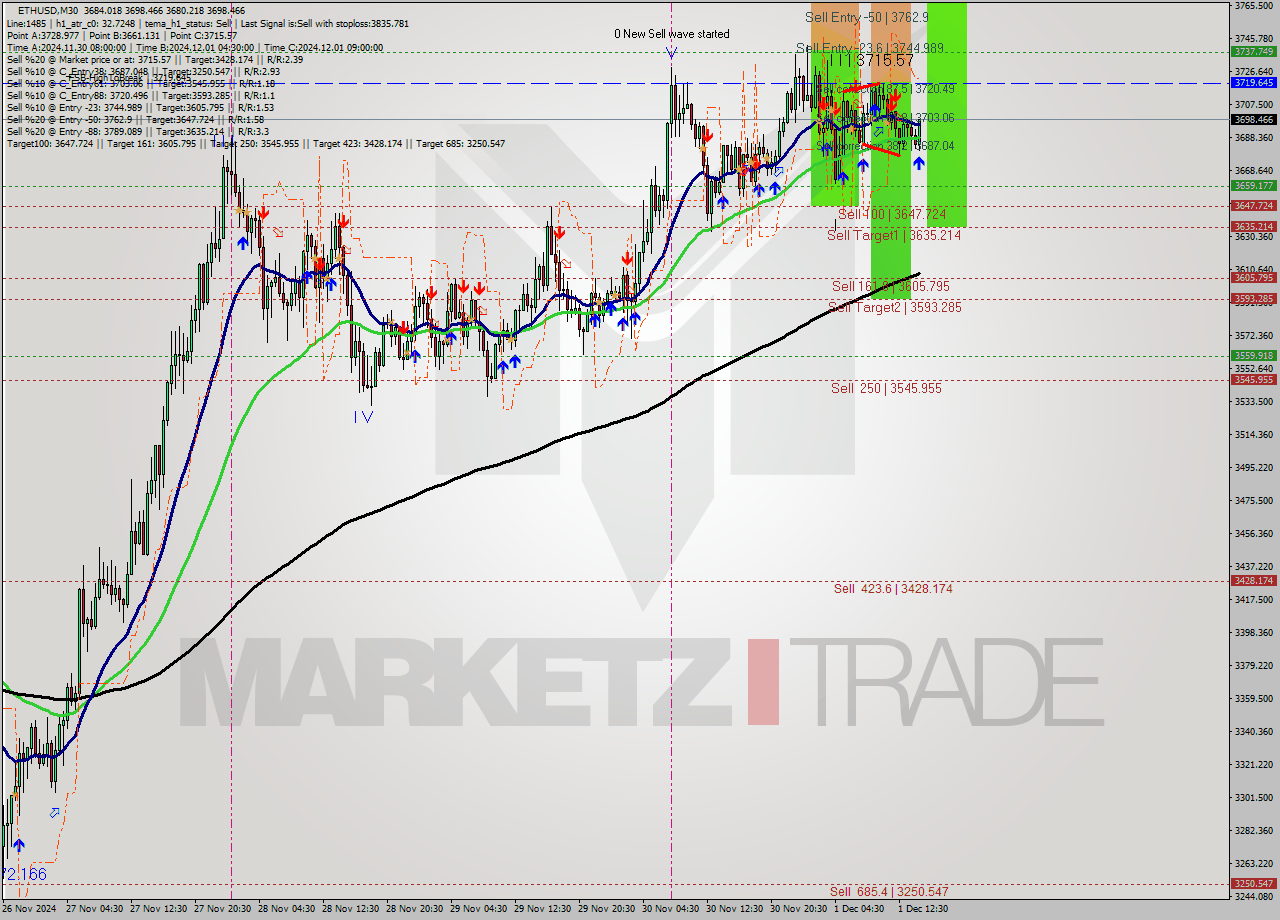This screenshot has width=1280, height=920.
Task: Click 'Sell Target1 | 3635.214' label
Action: coord(894,235)
